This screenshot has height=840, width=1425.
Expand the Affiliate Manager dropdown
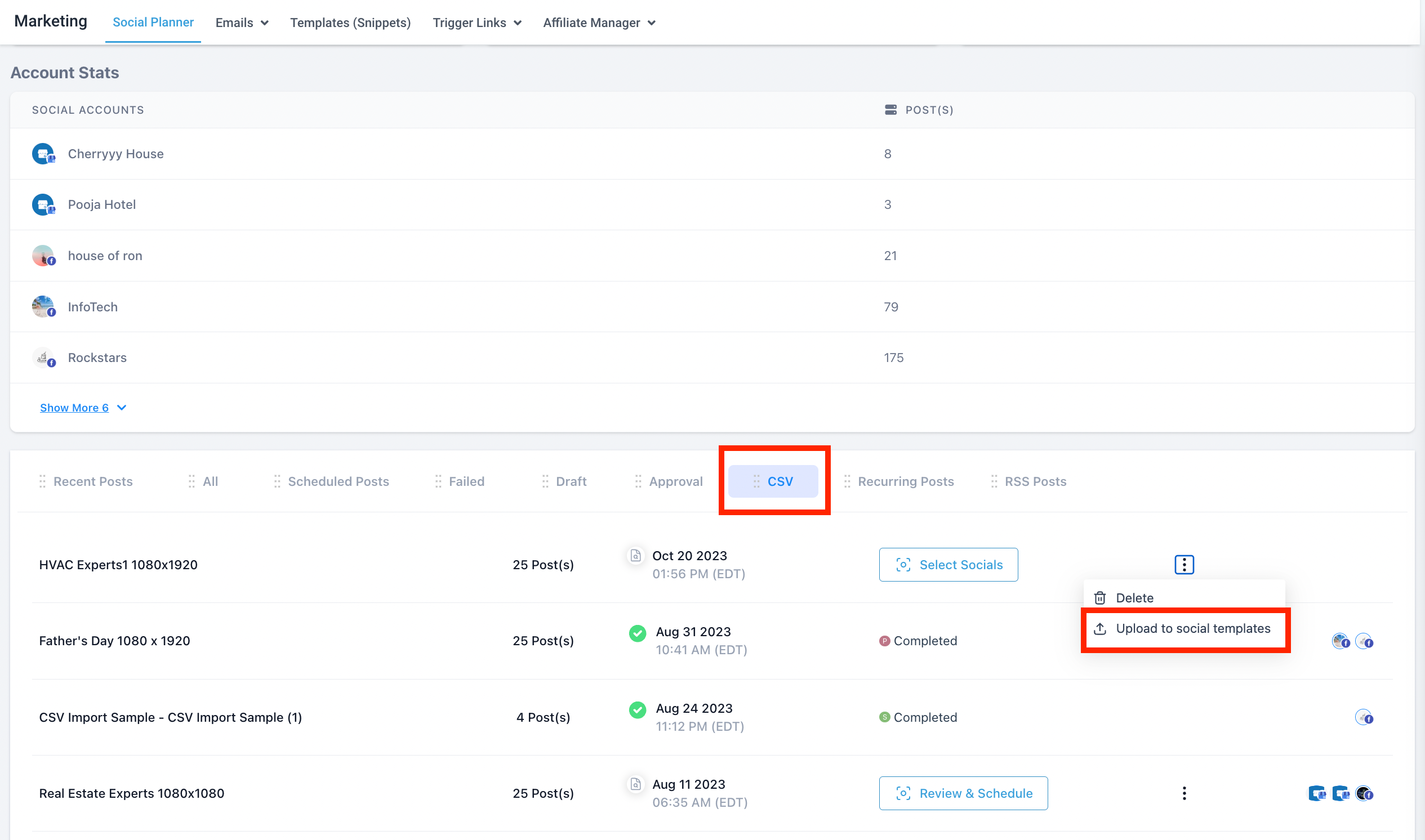599,23
